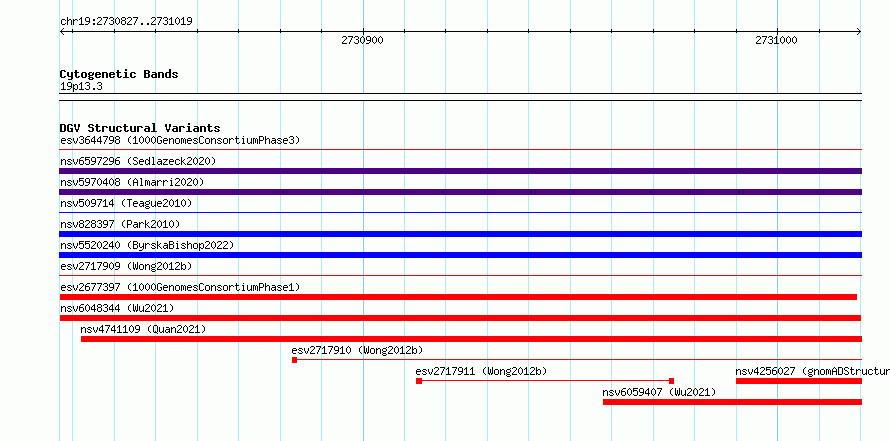Viewport: 890px width, 441px height.
Task: Open the nsv509714 (Teague2010) label
Action: point(126,203)
